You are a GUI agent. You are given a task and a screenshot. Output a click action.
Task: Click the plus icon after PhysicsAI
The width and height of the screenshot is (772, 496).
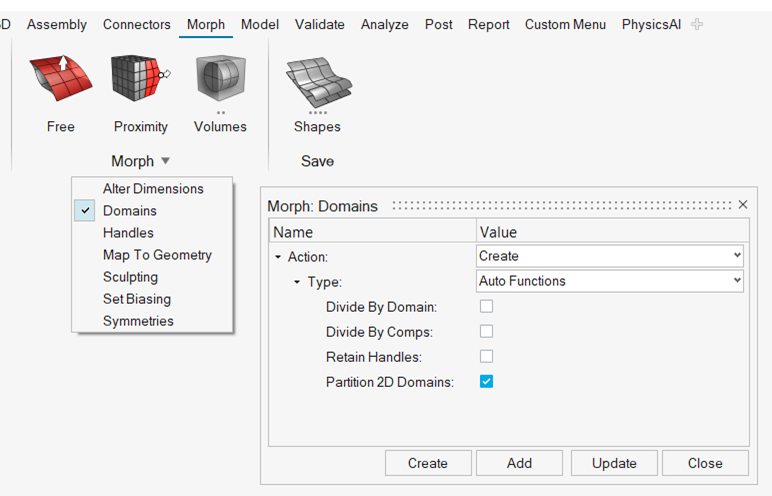697,24
